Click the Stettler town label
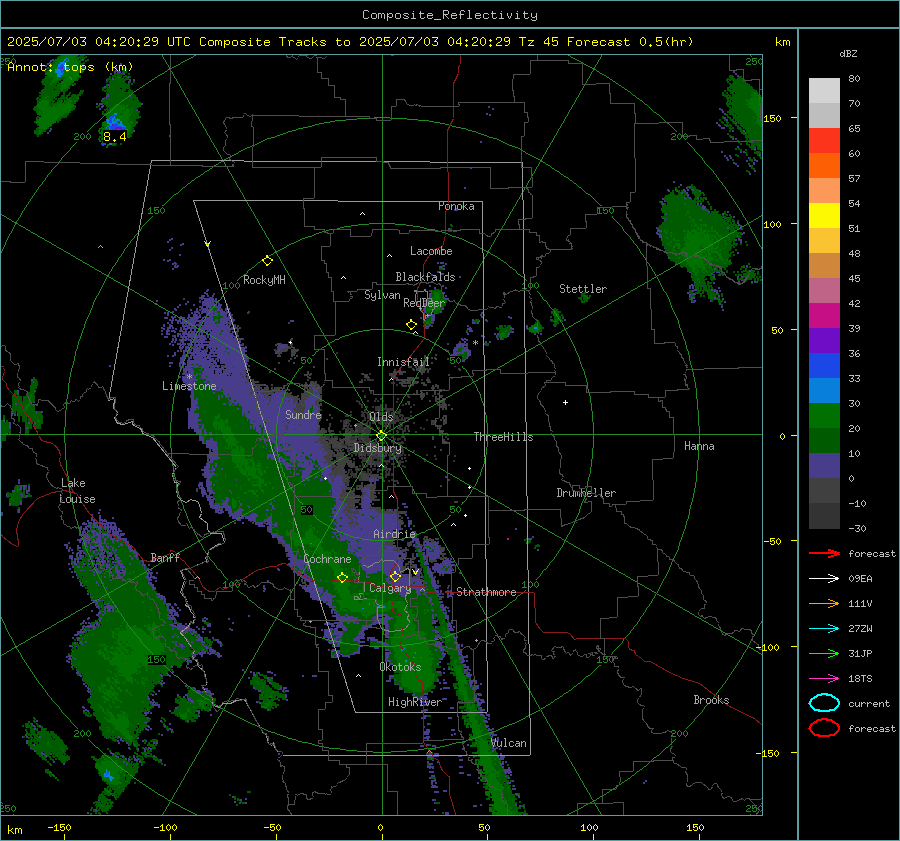This screenshot has width=900, height=841. 583,289
